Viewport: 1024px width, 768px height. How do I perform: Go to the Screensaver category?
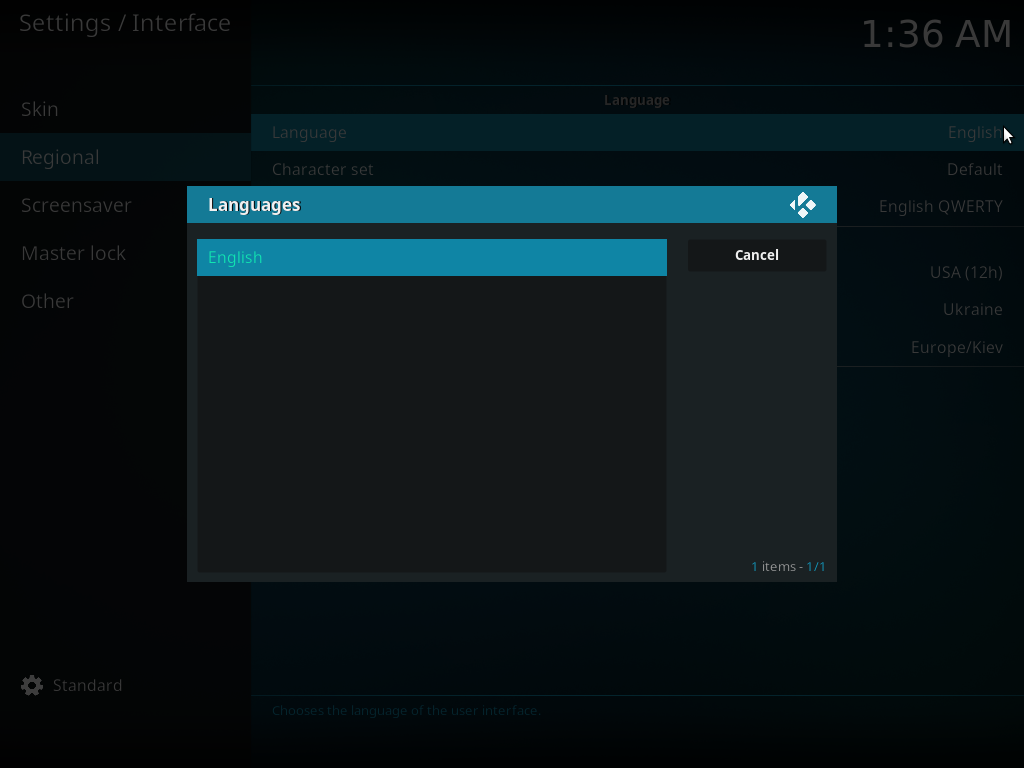click(76, 205)
